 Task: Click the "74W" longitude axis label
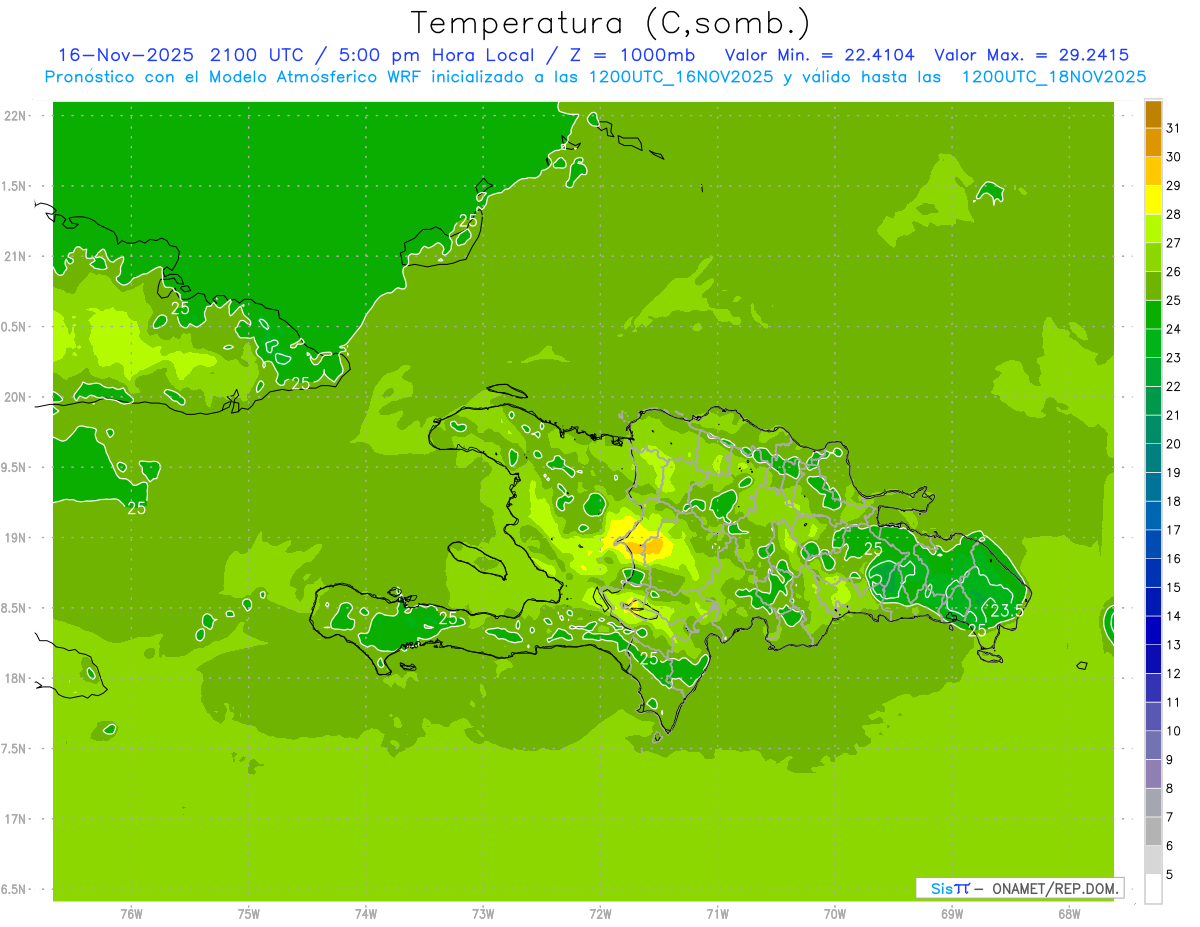pos(366,914)
